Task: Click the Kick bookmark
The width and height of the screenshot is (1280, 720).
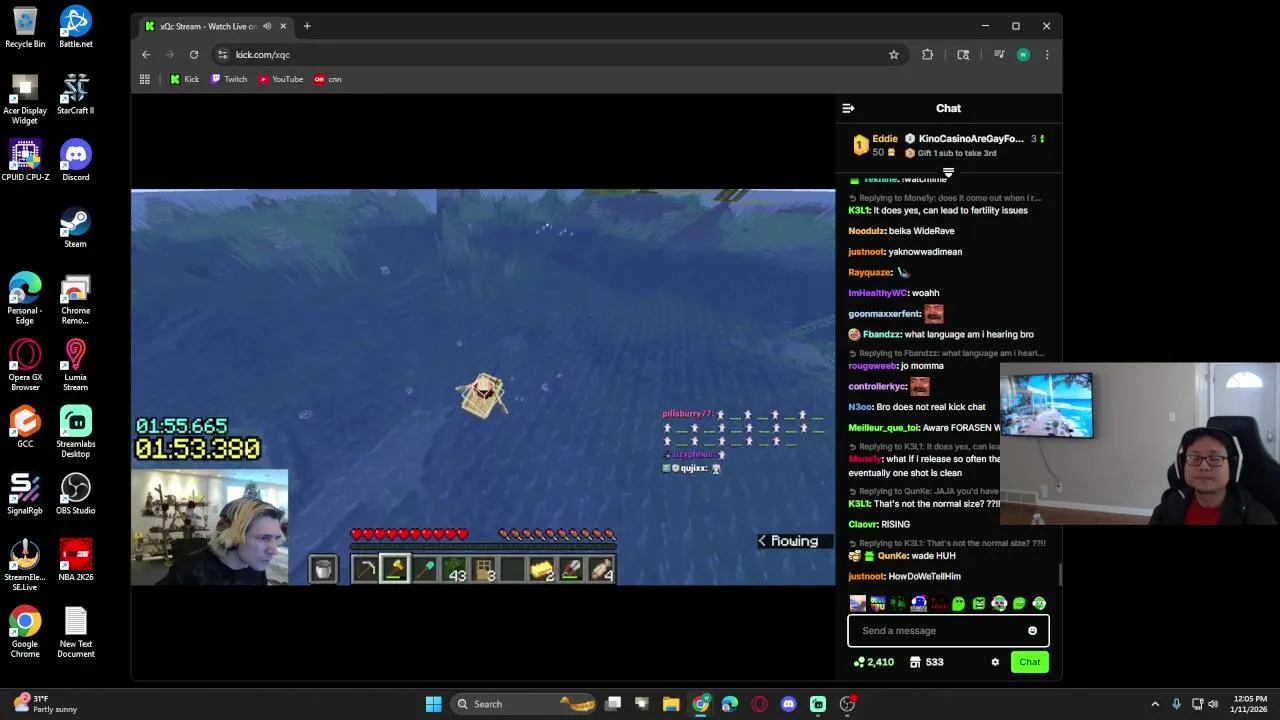Action: 184,79
